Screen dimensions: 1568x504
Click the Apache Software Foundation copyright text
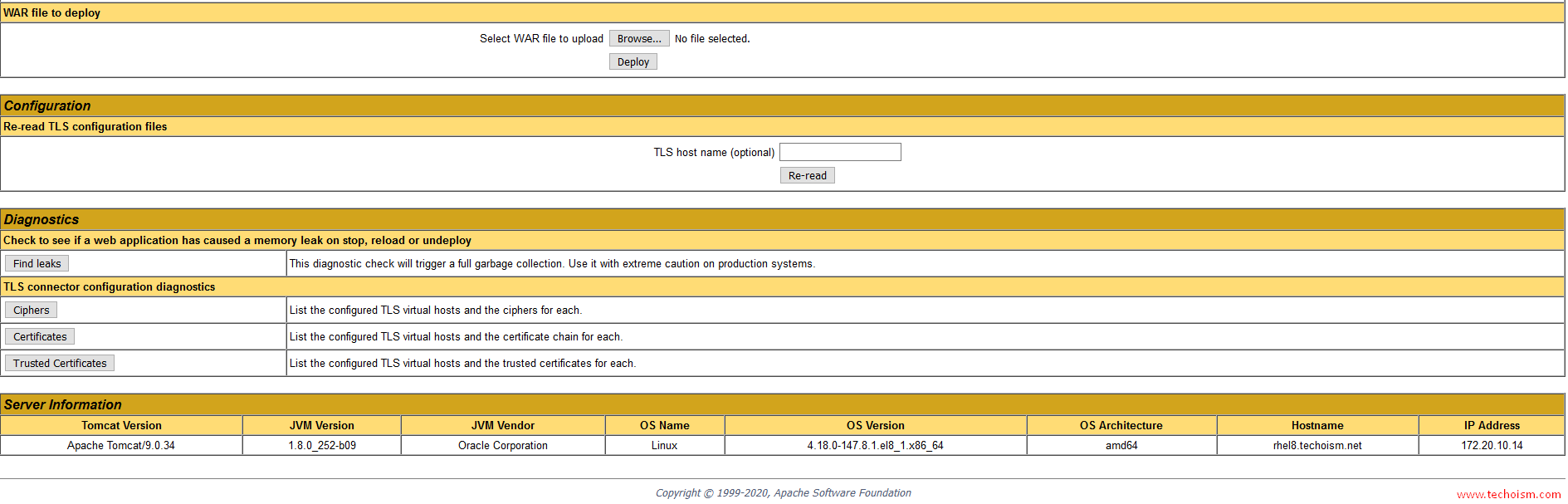[783, 492]
